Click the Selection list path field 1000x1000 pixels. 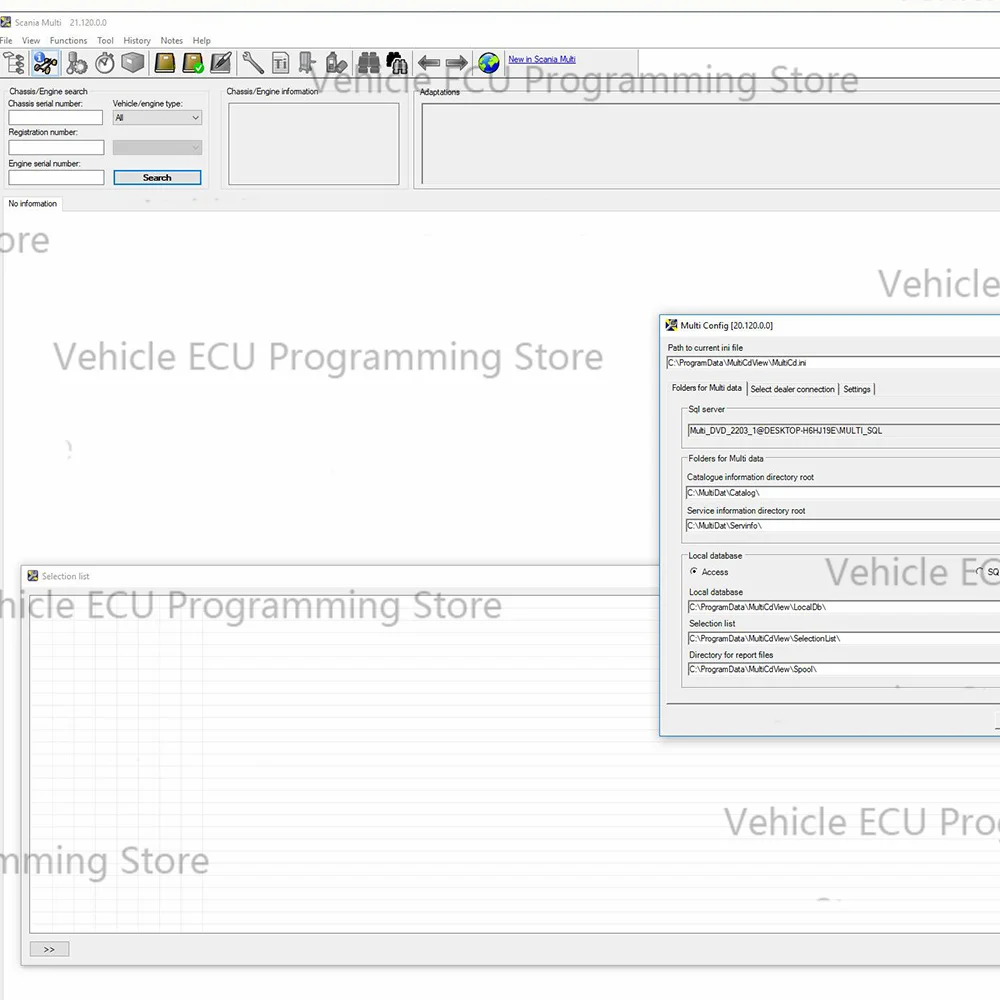844,638
